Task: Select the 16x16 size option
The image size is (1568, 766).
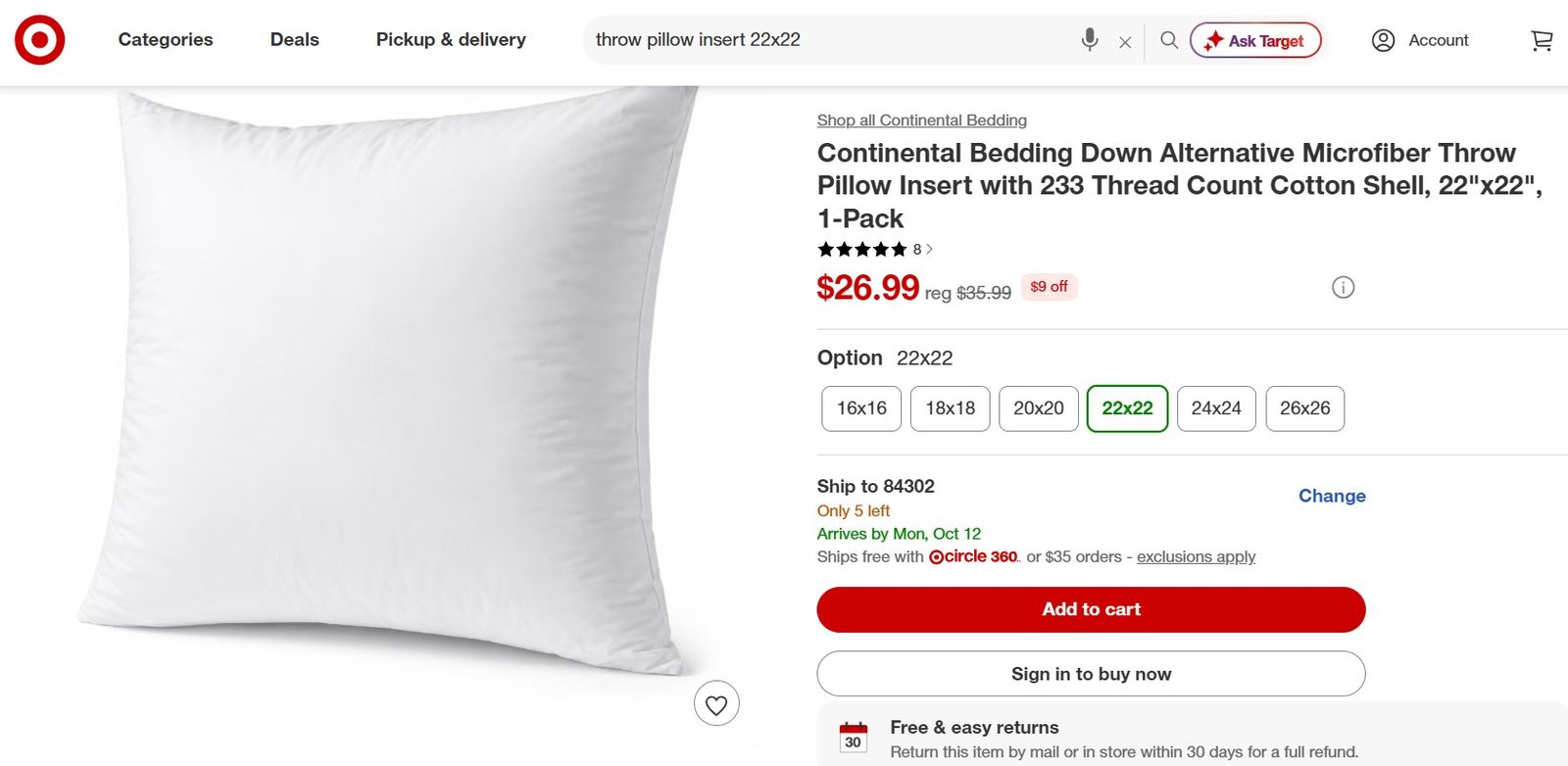Action: tap(861, 408)
